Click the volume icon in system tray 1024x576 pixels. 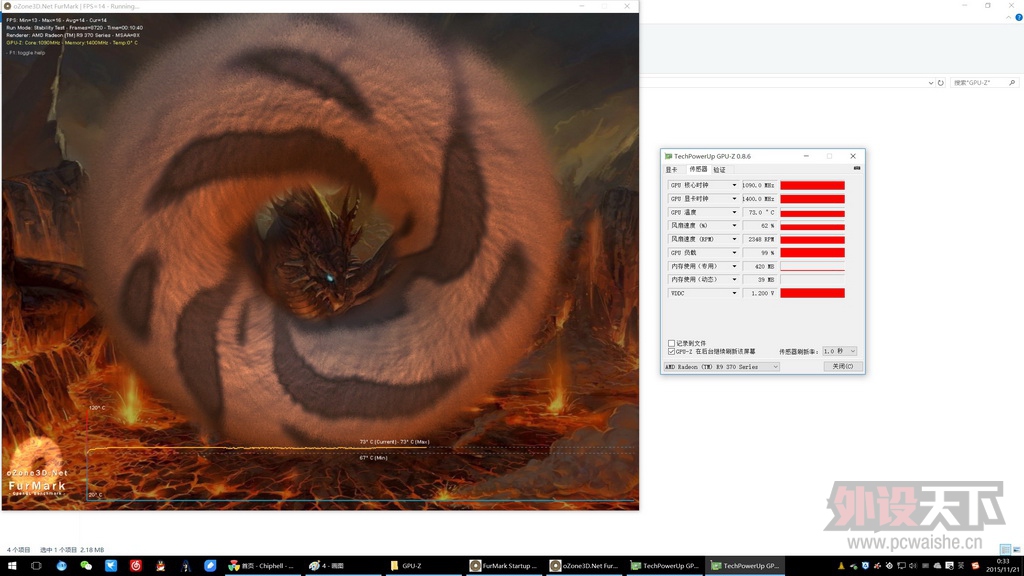(x=913, y=566)
